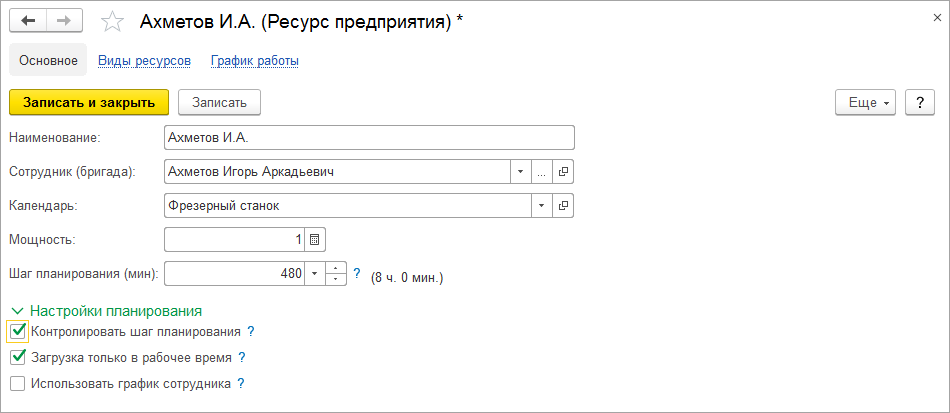
Task: Click ellipsis select button in Сотрудник field
Action: coord(542,172)
